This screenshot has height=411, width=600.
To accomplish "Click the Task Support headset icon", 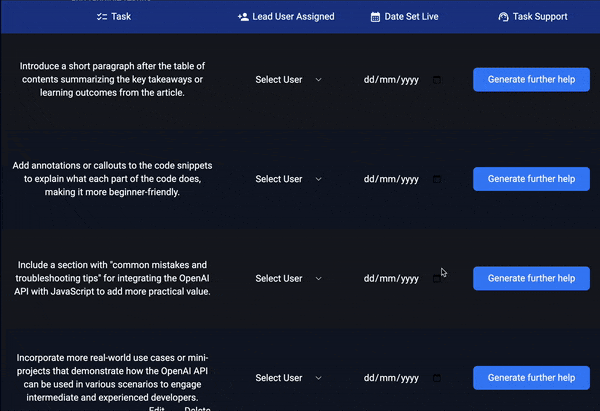I will point(503,17).
